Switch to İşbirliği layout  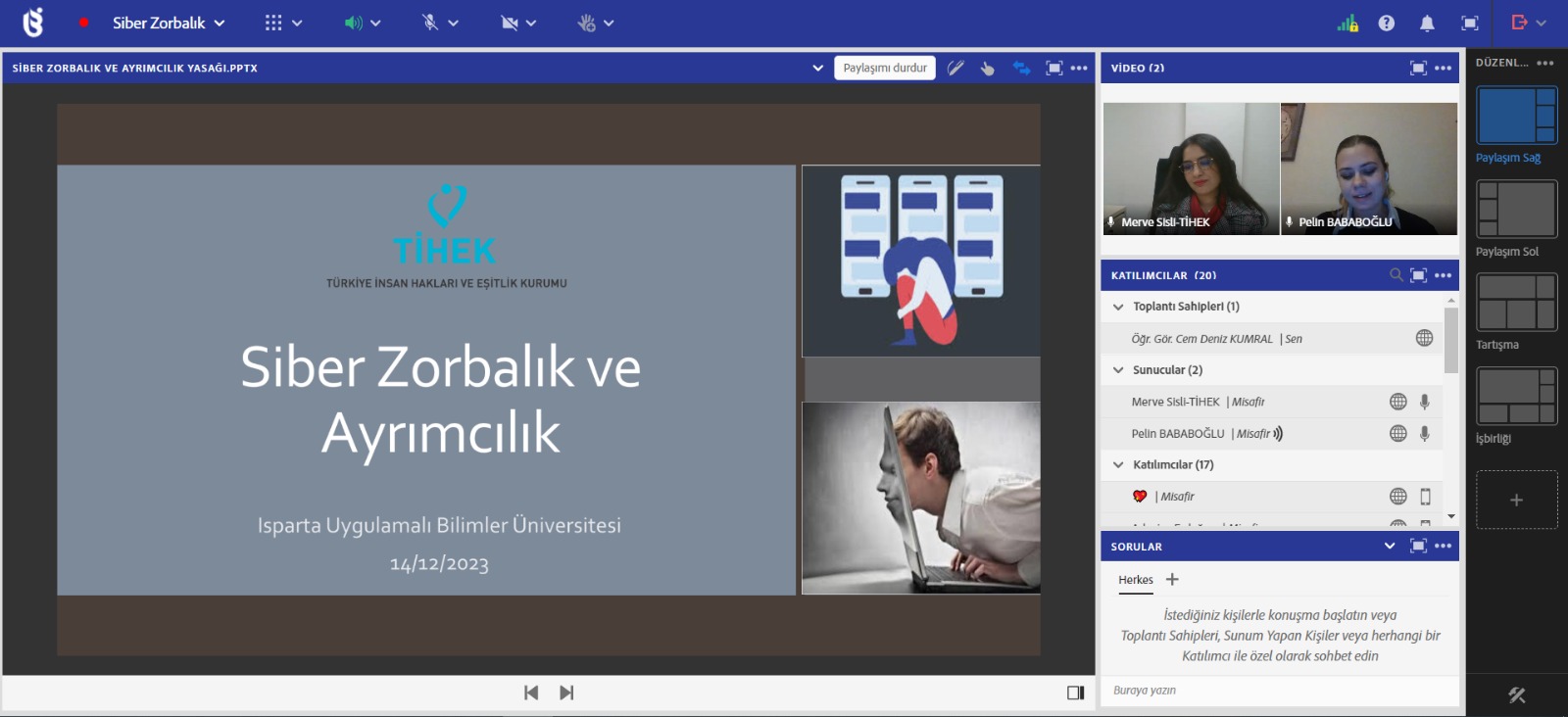click(1516, 396)
